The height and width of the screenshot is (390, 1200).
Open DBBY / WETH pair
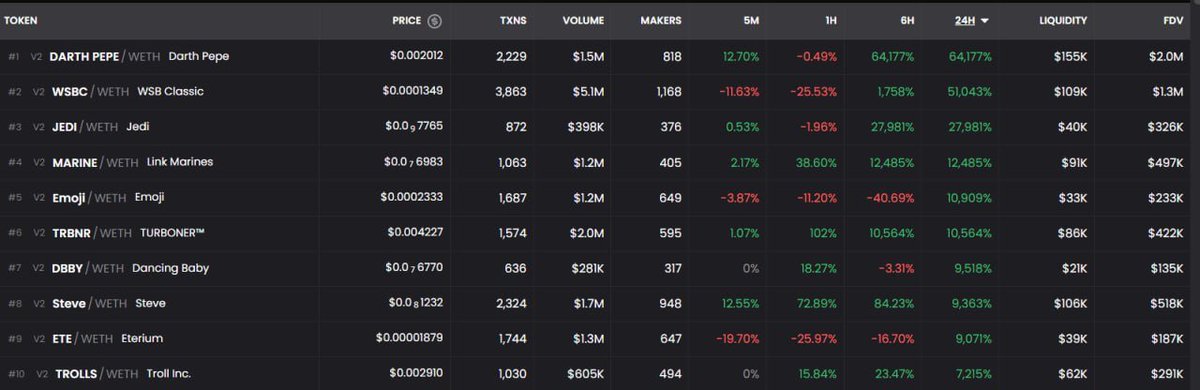pyautogui.click(x=88, y=268)
